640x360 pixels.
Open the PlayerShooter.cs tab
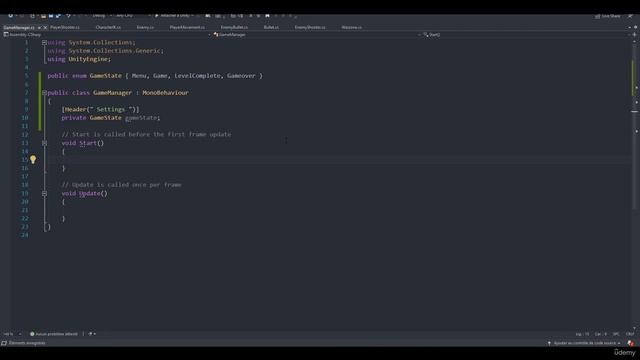coord(65,27)
